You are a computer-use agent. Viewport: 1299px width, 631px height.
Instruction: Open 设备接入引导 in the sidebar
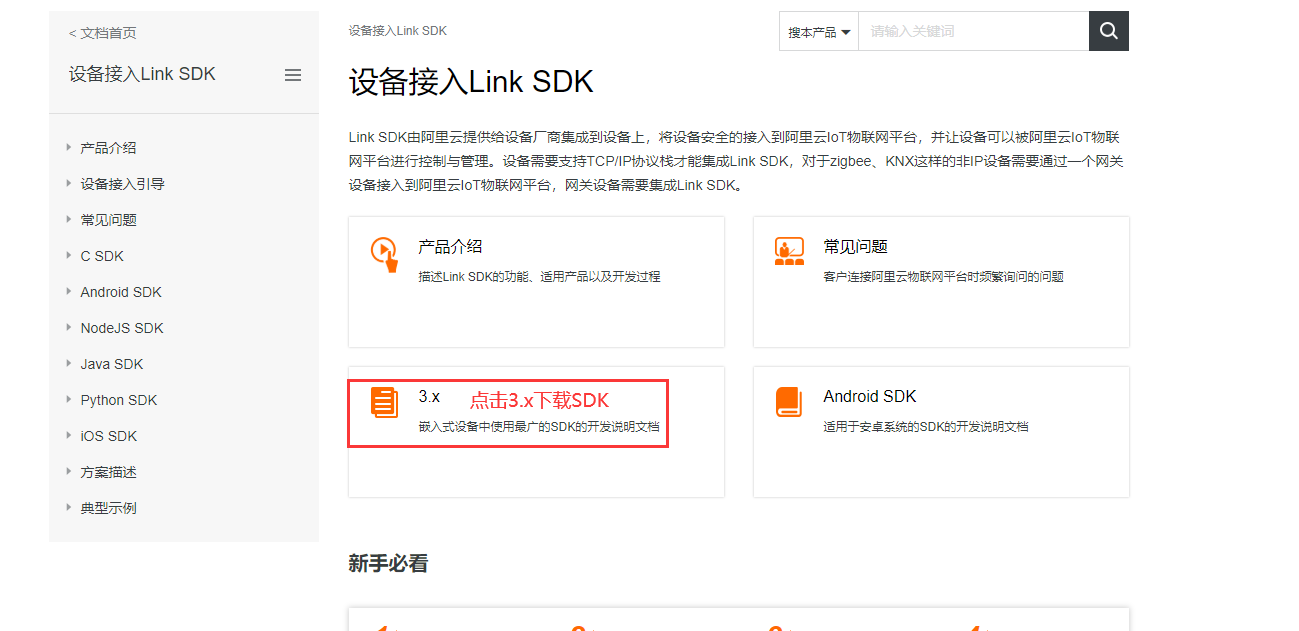point(122,184)
